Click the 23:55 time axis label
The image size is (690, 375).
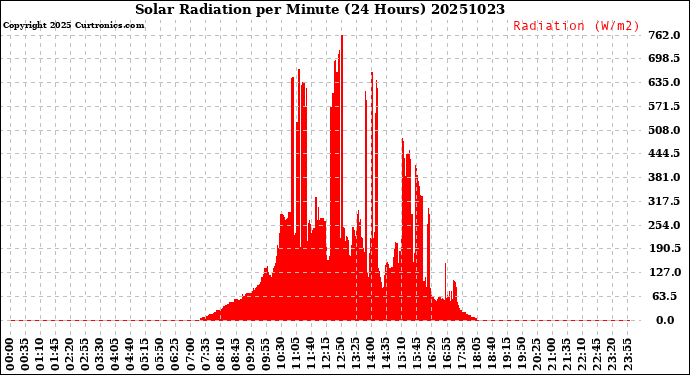627,355
